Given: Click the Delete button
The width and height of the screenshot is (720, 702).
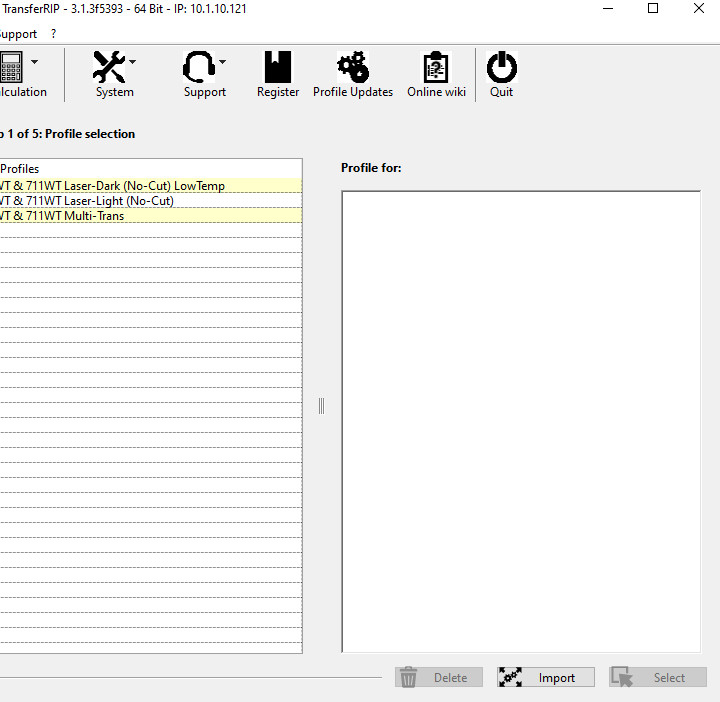Looking at the screenshot, I should click(x=439, y=677).
